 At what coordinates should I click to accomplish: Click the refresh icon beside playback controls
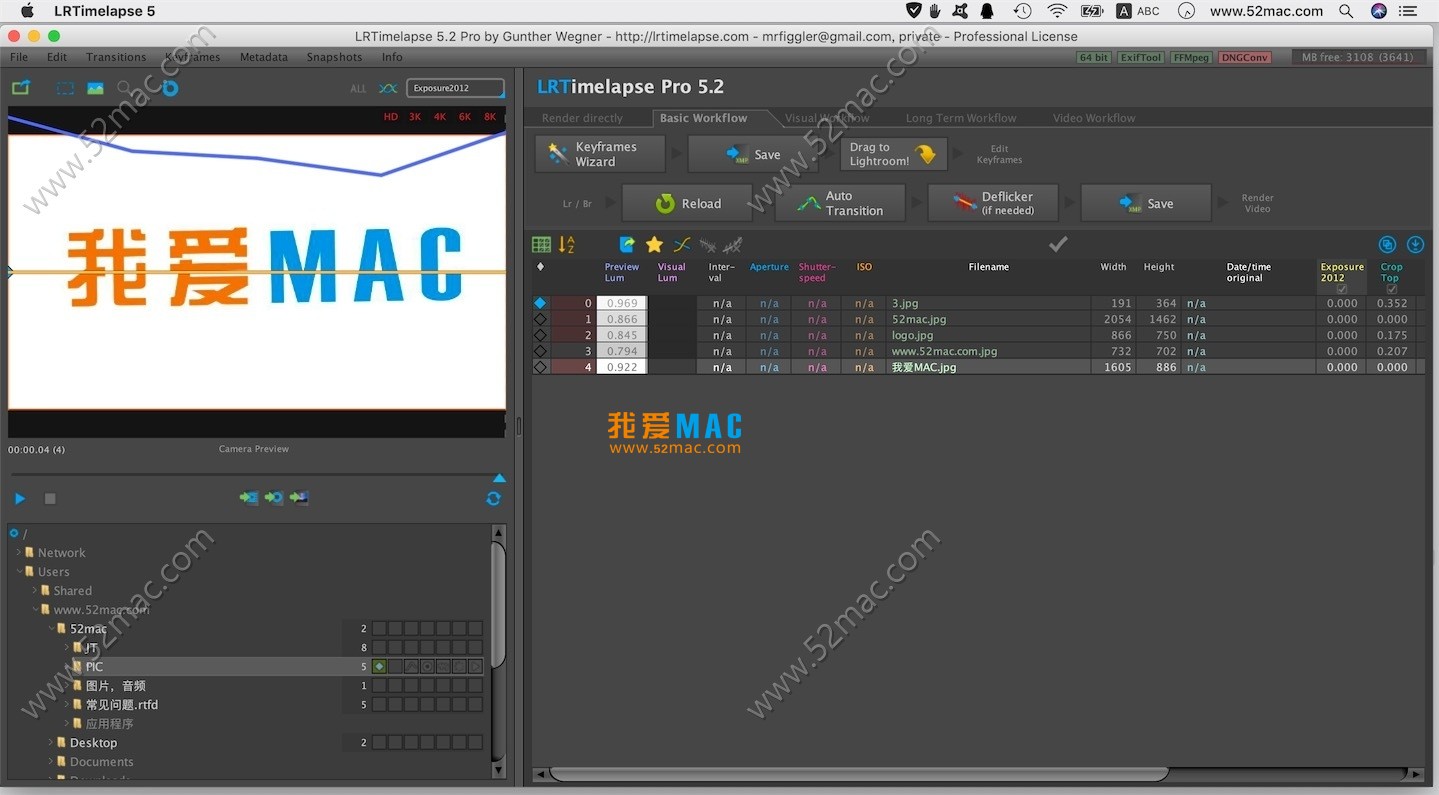[493, 498]
